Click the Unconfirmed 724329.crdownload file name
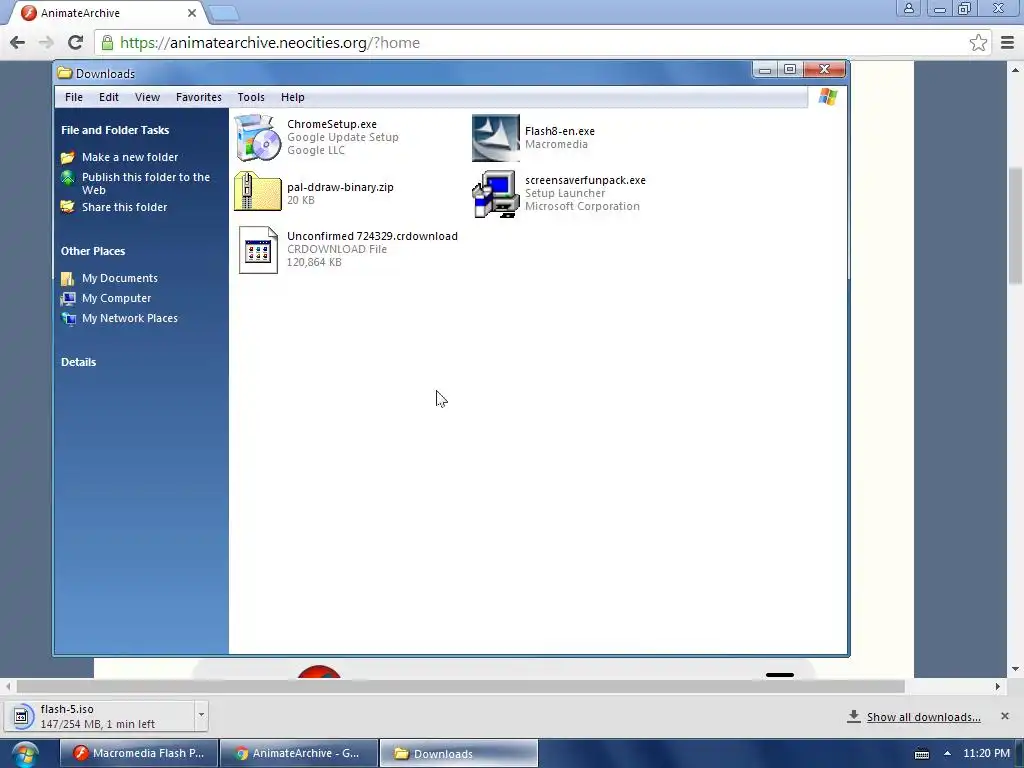This screenshot has height=768, width=1024. [372, 236]
